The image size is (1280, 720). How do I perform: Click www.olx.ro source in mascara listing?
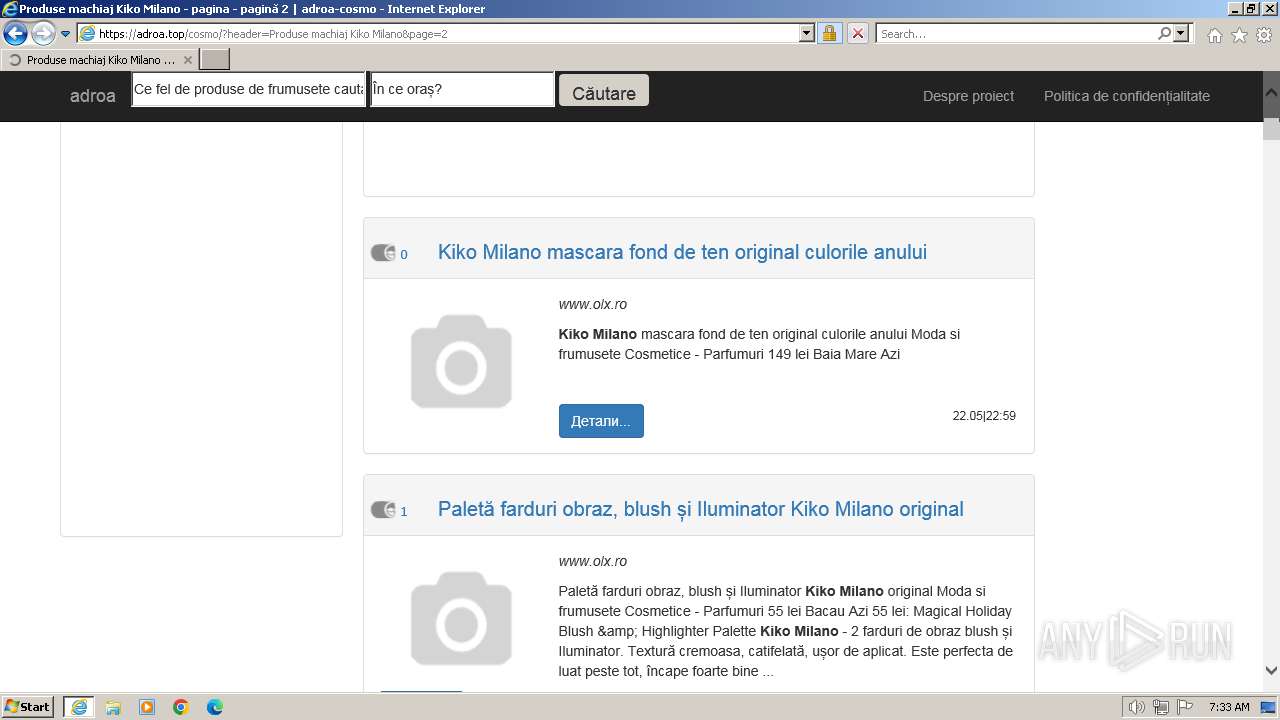pyautogui.click(x=593, y=304)
